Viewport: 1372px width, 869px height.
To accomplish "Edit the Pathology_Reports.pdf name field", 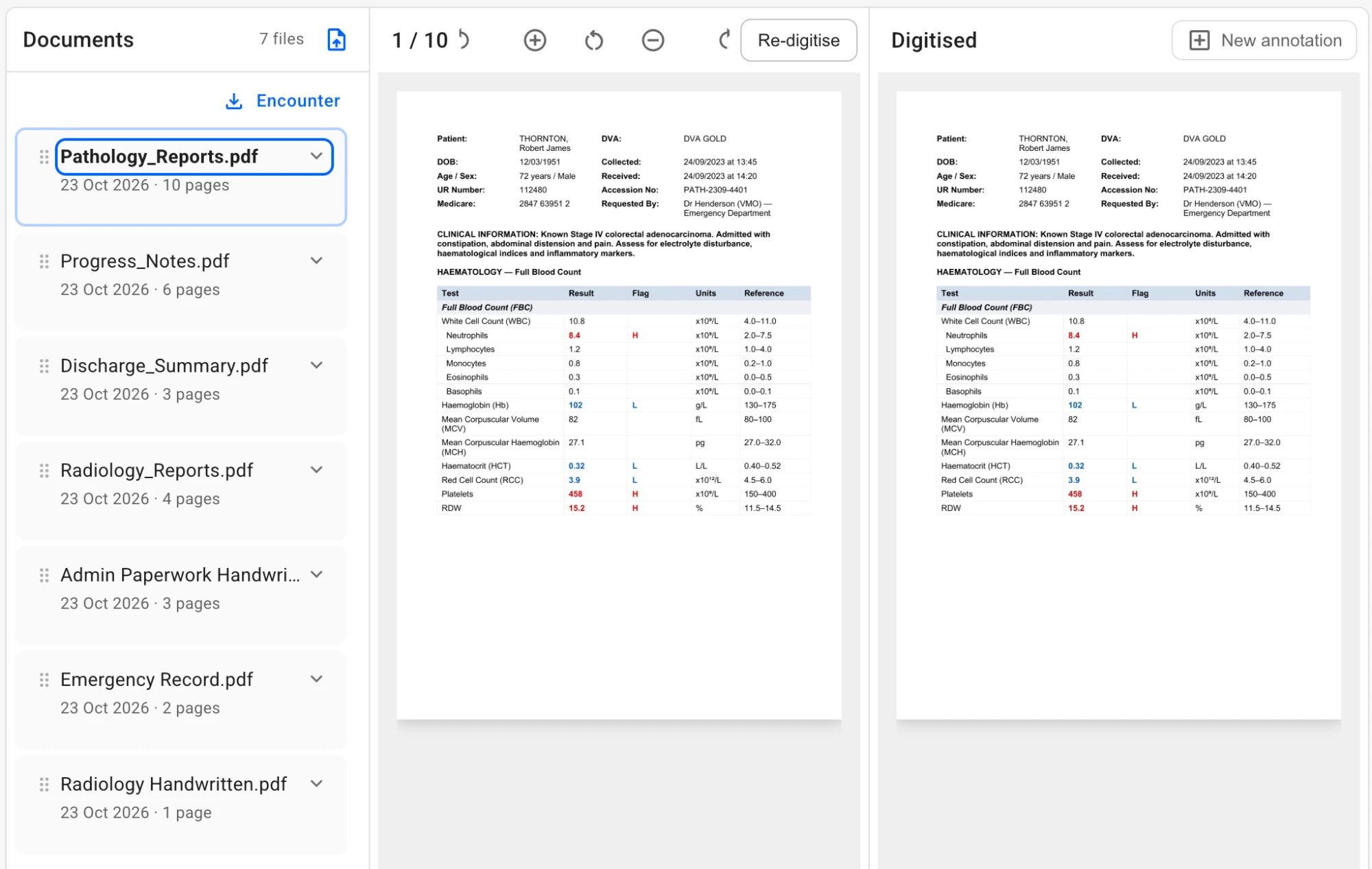I will click(x=195, y=156).
